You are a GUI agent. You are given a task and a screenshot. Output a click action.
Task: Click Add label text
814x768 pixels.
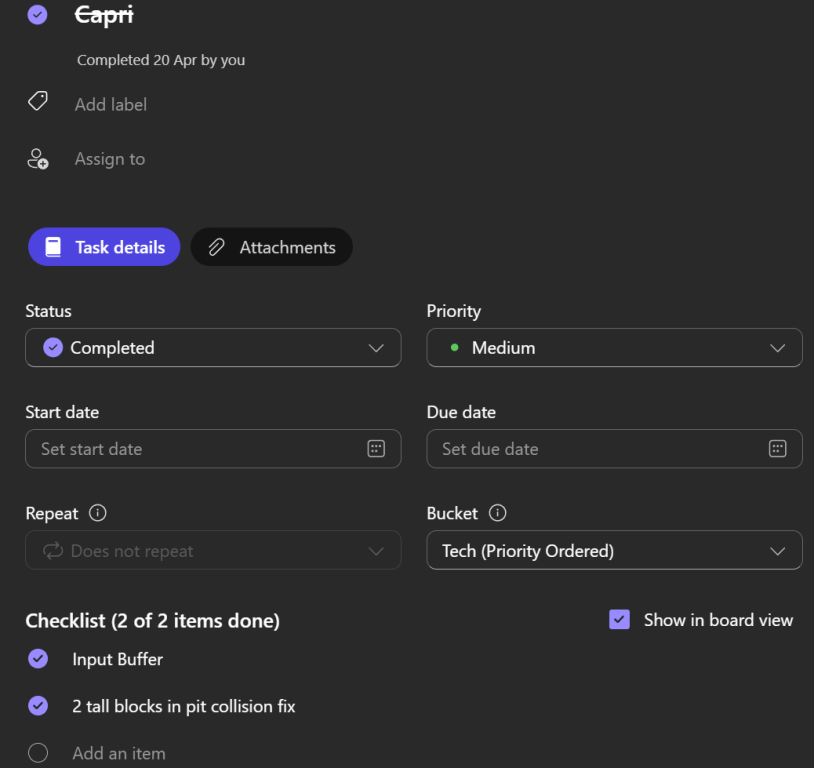click(111, 104)
